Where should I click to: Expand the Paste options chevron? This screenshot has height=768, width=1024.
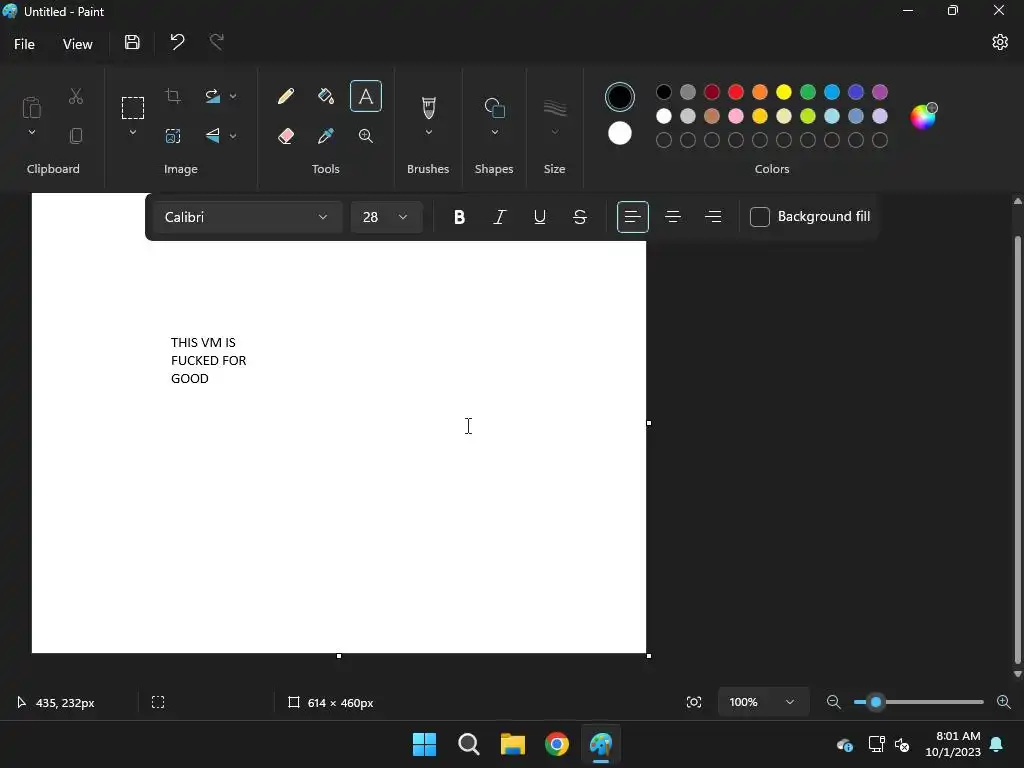pos(31,133)
